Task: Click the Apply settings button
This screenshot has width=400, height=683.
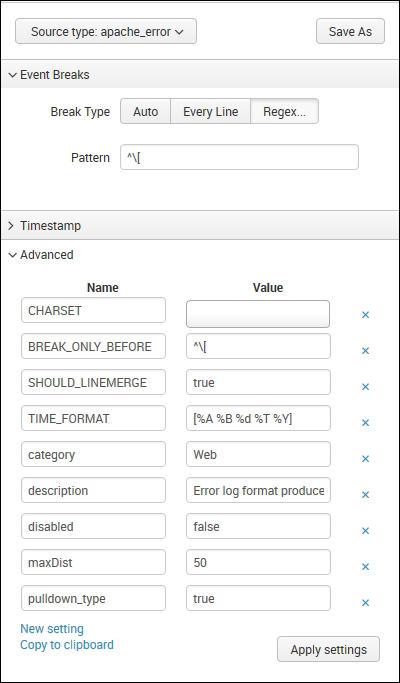Action: 329,649
